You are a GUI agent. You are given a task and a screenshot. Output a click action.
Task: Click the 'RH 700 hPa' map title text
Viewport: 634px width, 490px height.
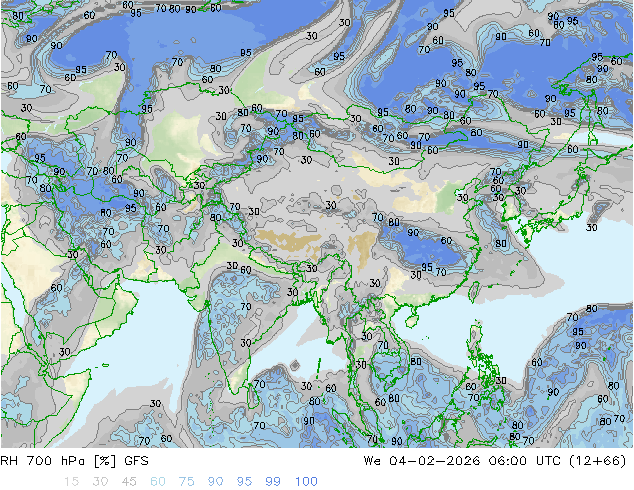click(x=43, y=461)
